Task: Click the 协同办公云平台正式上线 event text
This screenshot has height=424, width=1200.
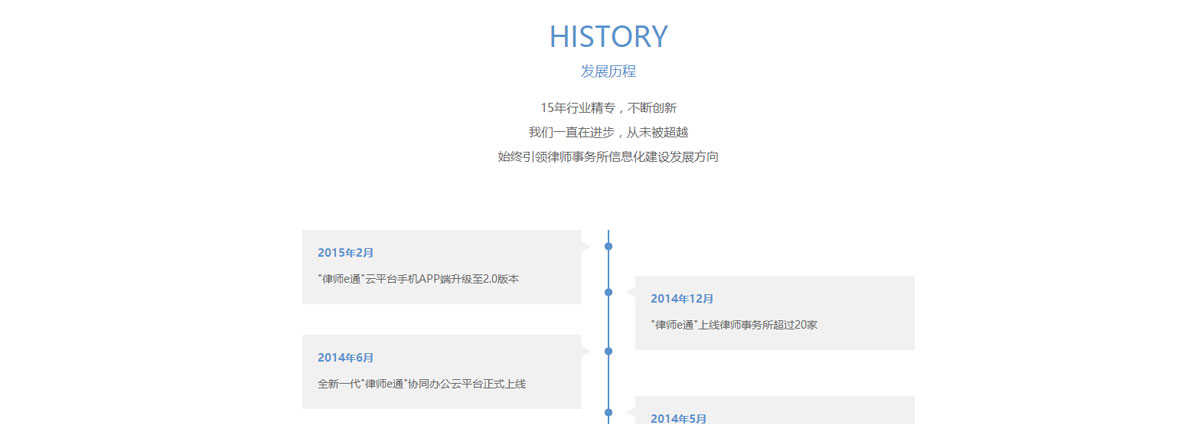Action: click(421, 383)
